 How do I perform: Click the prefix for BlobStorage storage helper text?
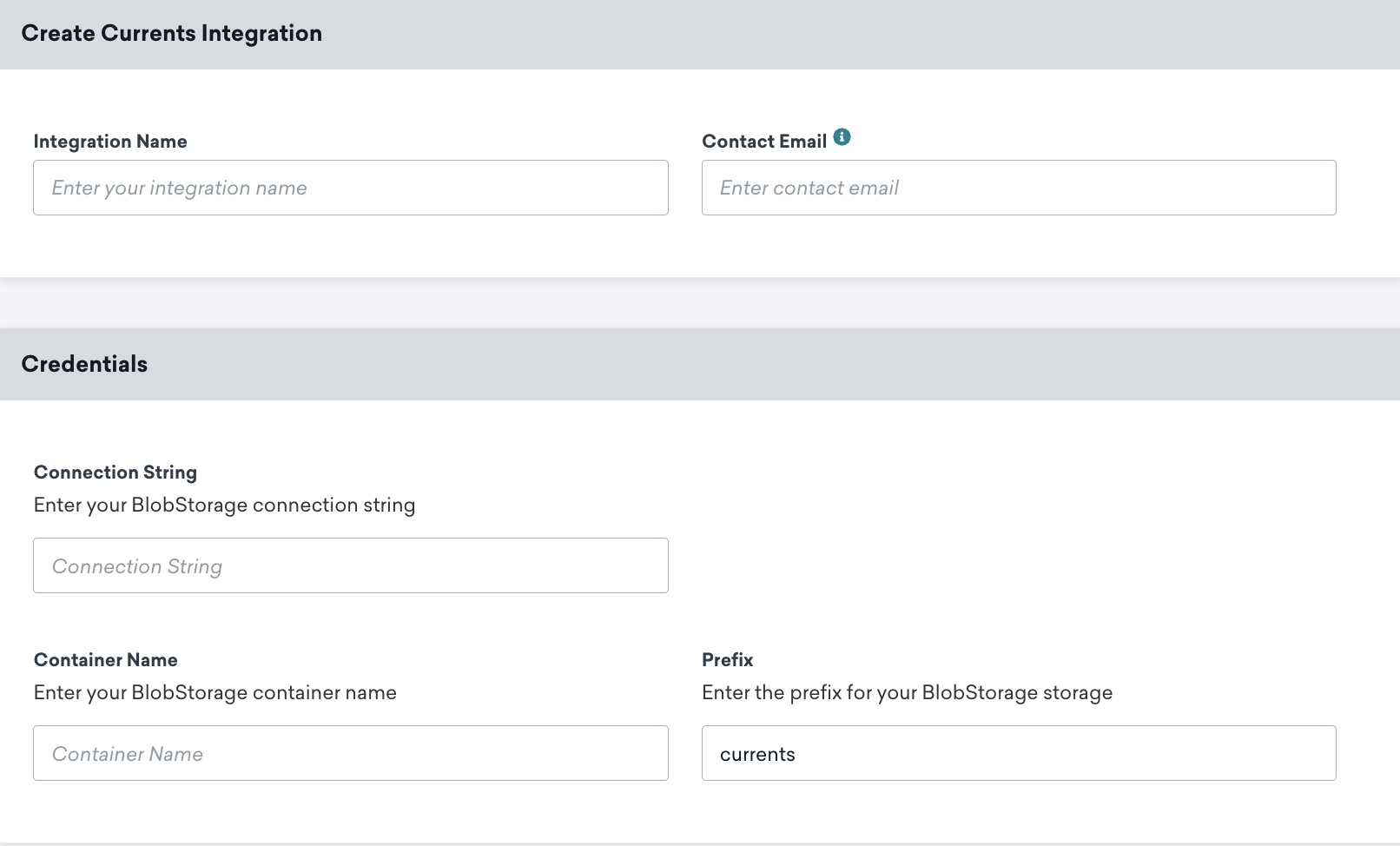pyautogui.click(x=907, y=692)
